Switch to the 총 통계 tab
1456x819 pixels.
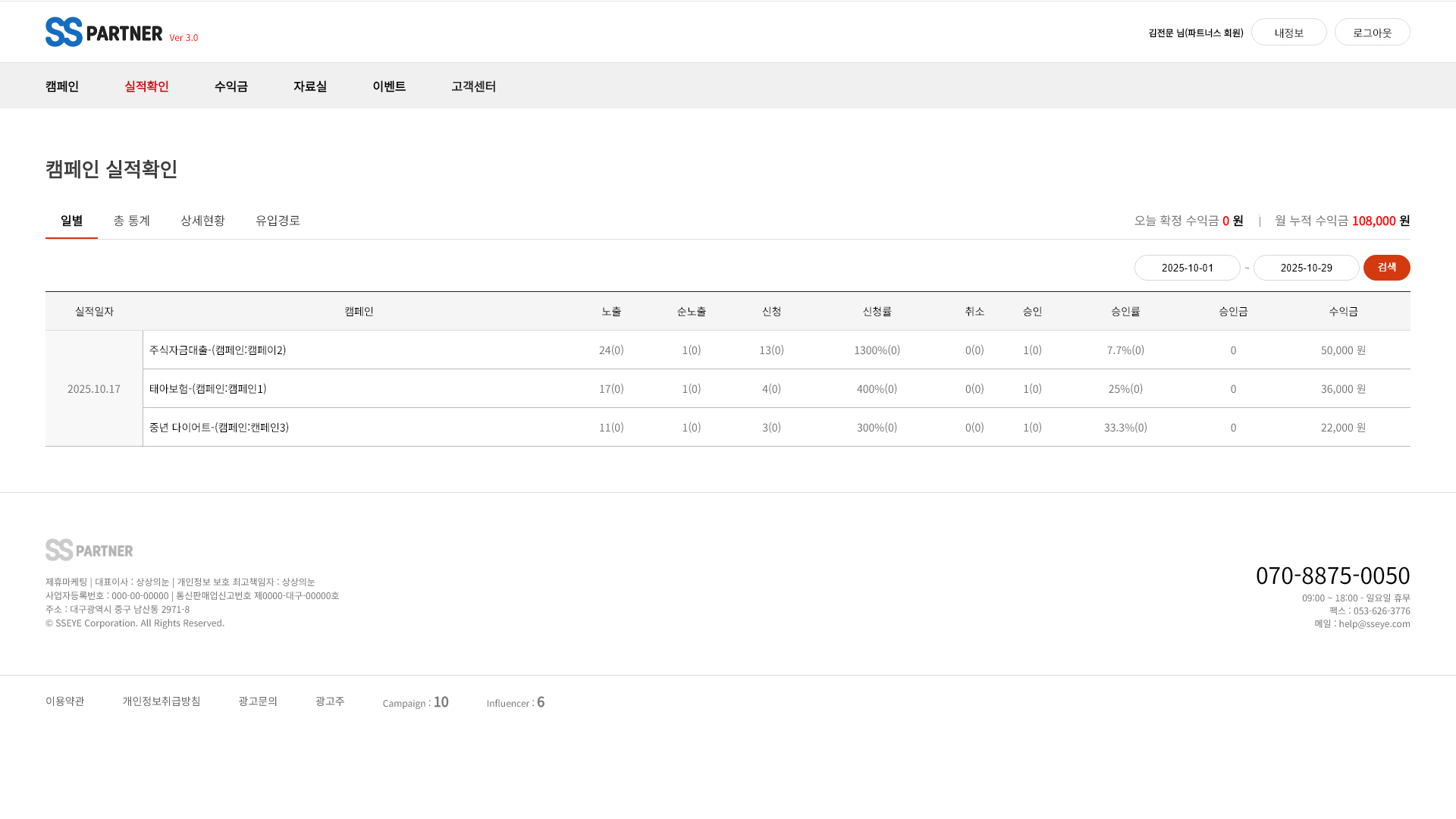[x=131, y=221]
